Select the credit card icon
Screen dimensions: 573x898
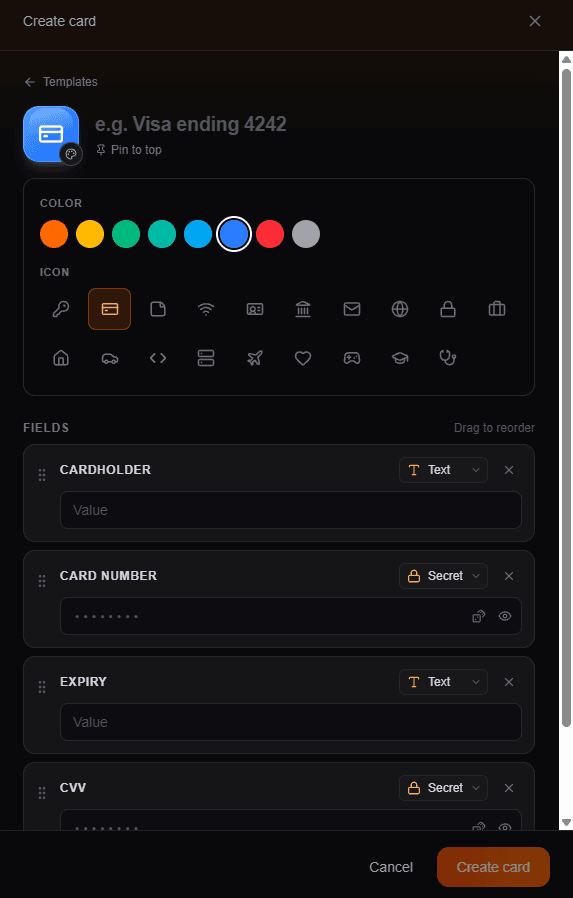(x=109, y=309)
